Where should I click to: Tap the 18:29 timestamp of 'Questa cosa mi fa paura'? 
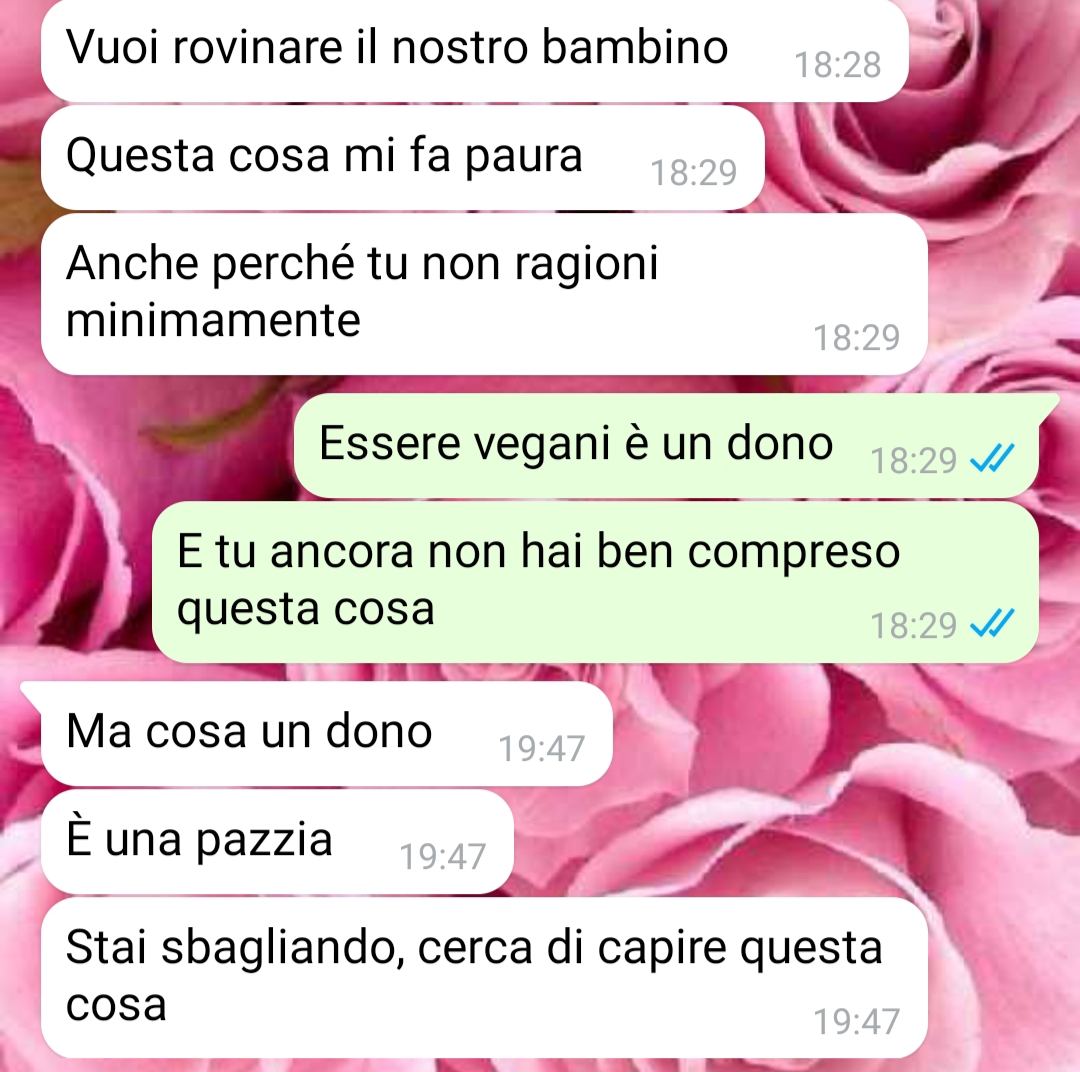(694, 173)
